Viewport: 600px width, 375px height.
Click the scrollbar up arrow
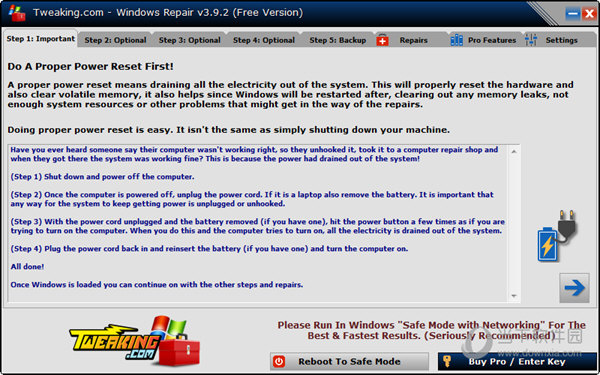(x=514, y=152)
